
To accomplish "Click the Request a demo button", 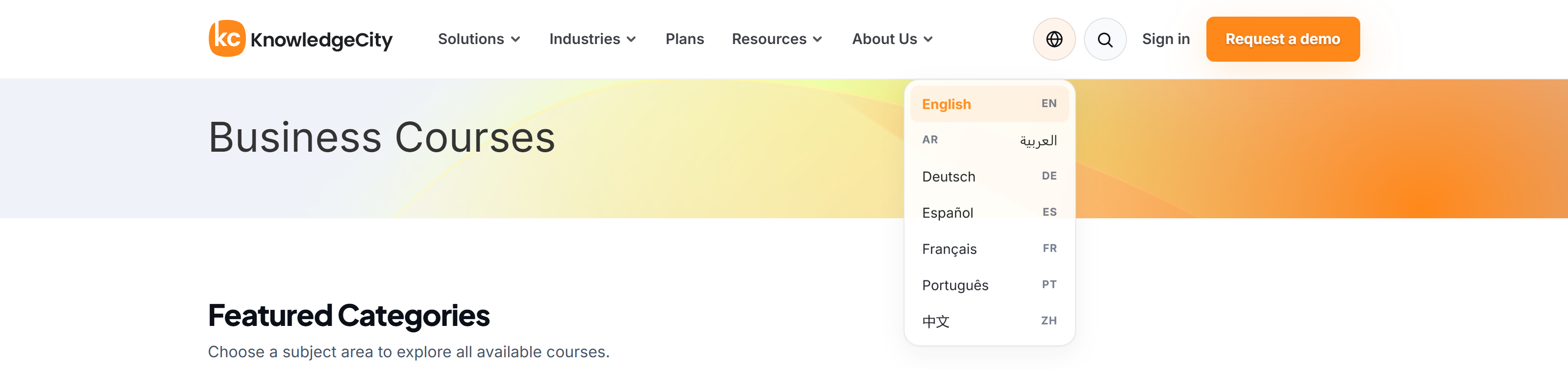I will coord(1282,39).
